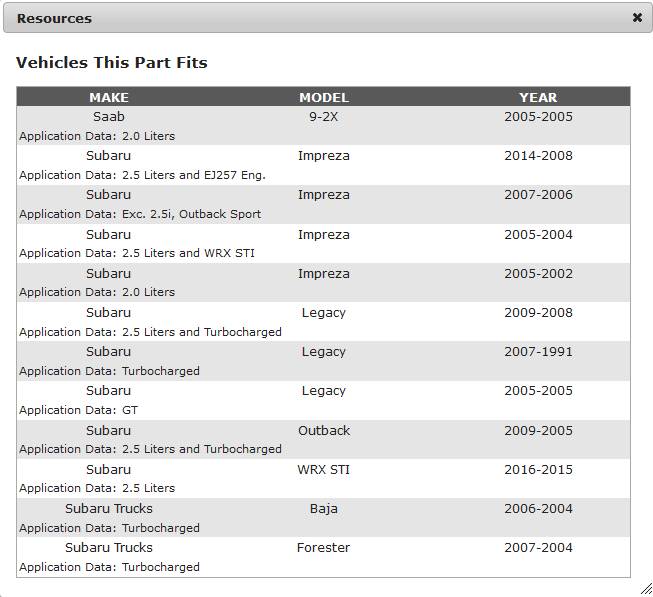
Task: Click the Outback model cell
Action: (324, 430)
